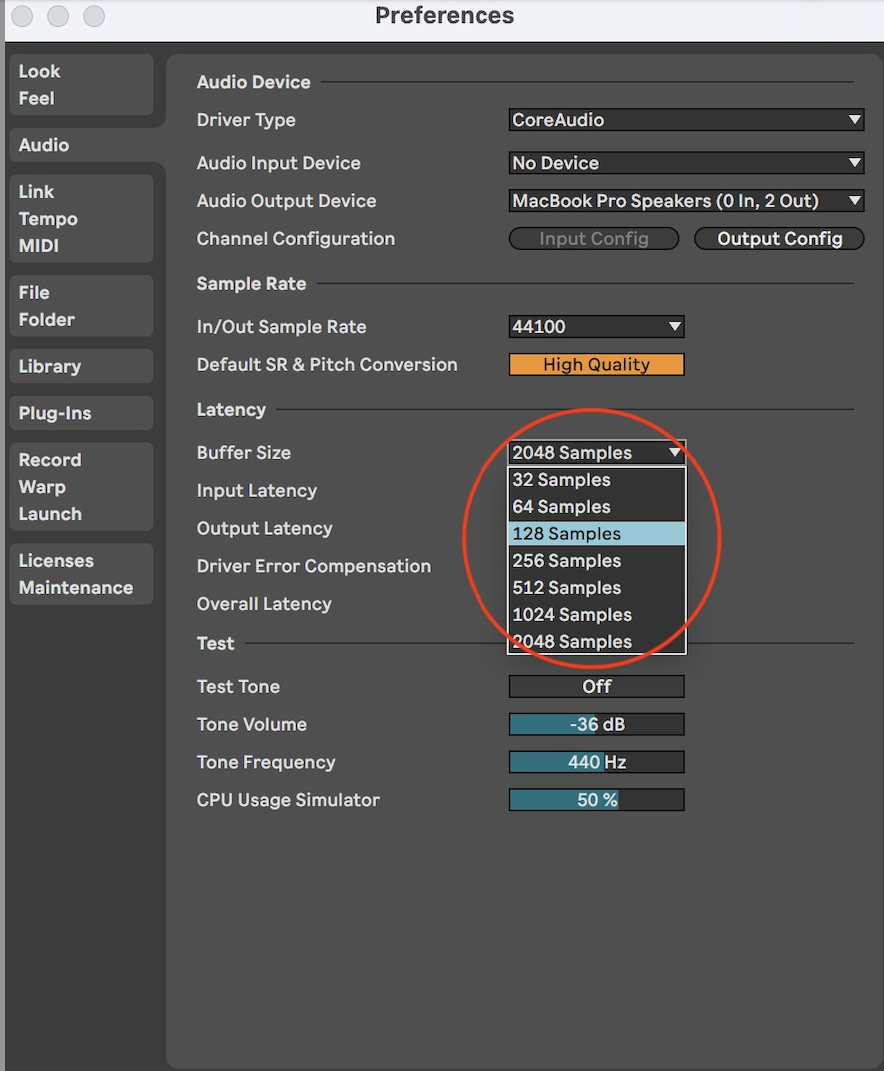Switch to the File Folder tab
Image resolution: width=884 pixels, height=1071 pixels.
(x=81, y=306)
